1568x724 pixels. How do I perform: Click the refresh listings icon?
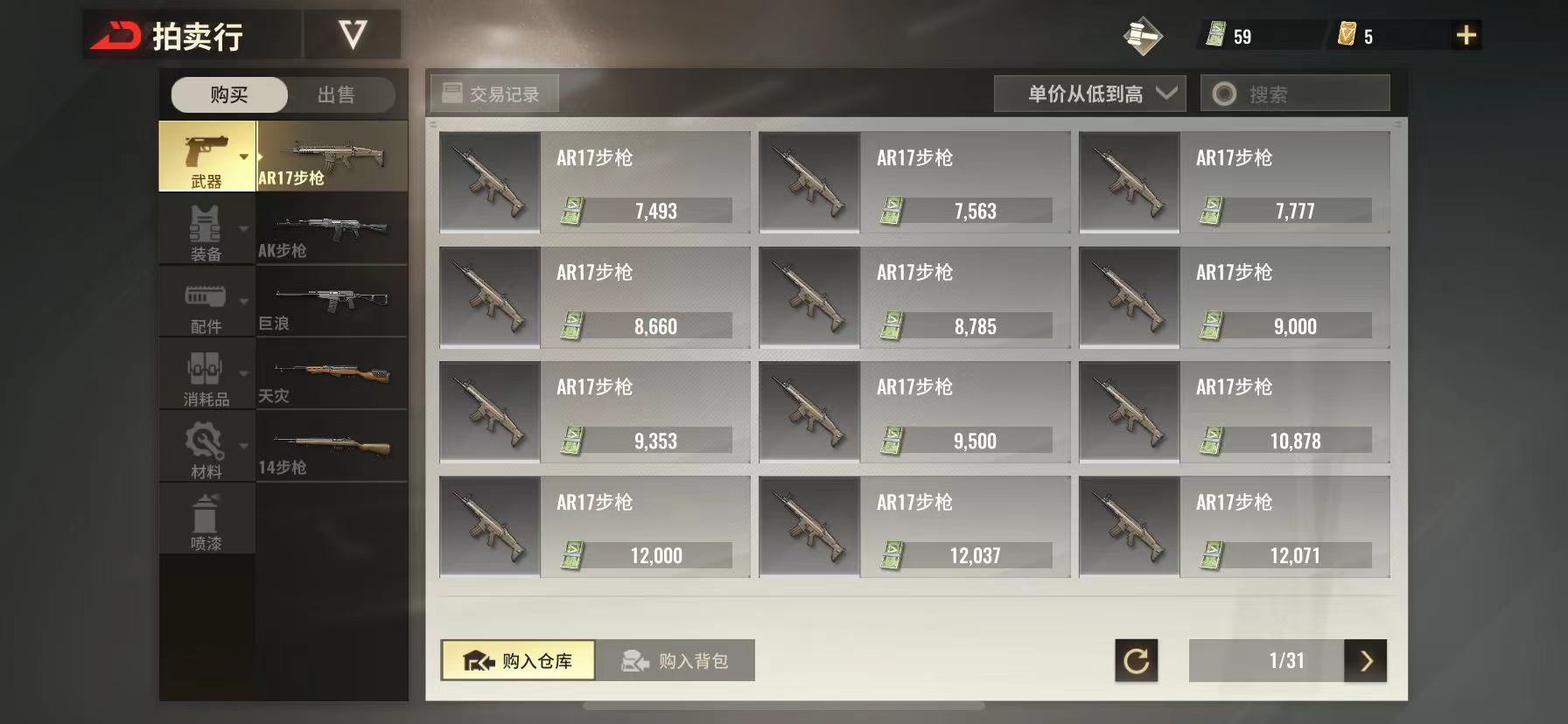pyautogui.click(x=1136, y=661)
